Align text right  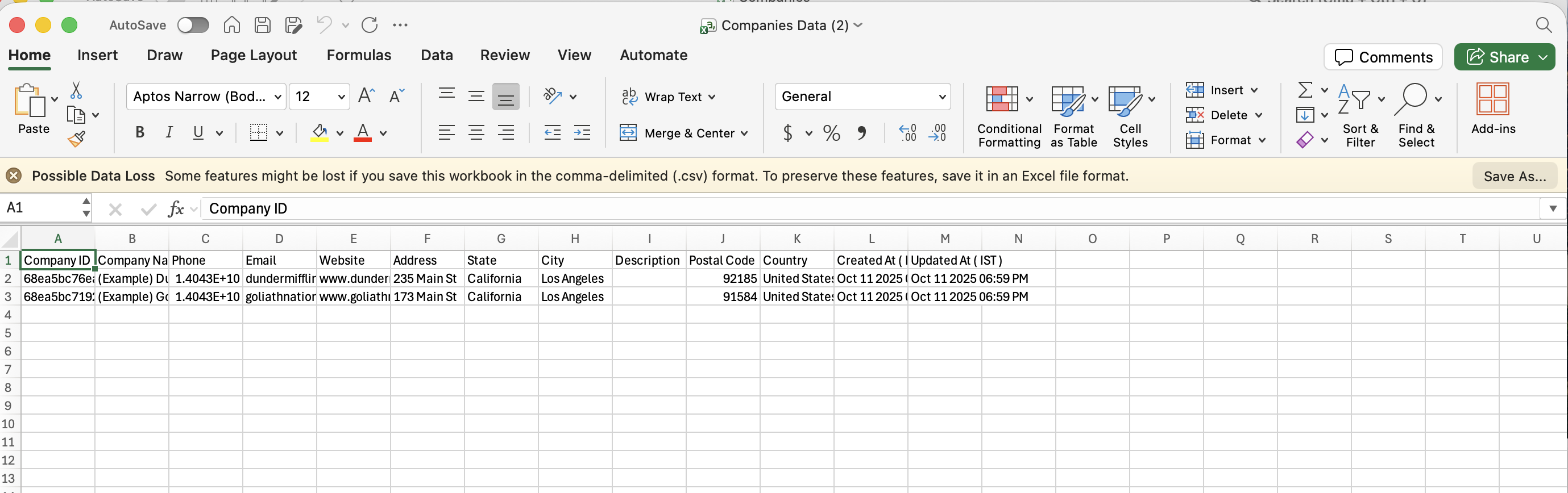[505, 132]
